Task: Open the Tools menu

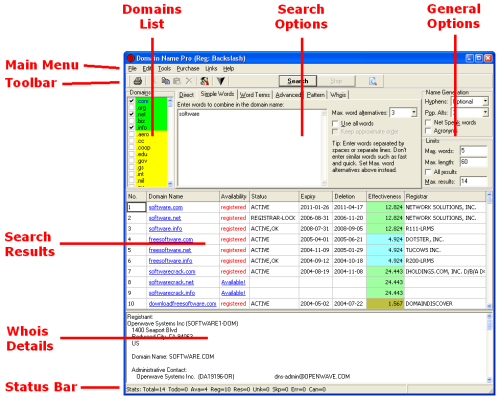Action: 164,69
